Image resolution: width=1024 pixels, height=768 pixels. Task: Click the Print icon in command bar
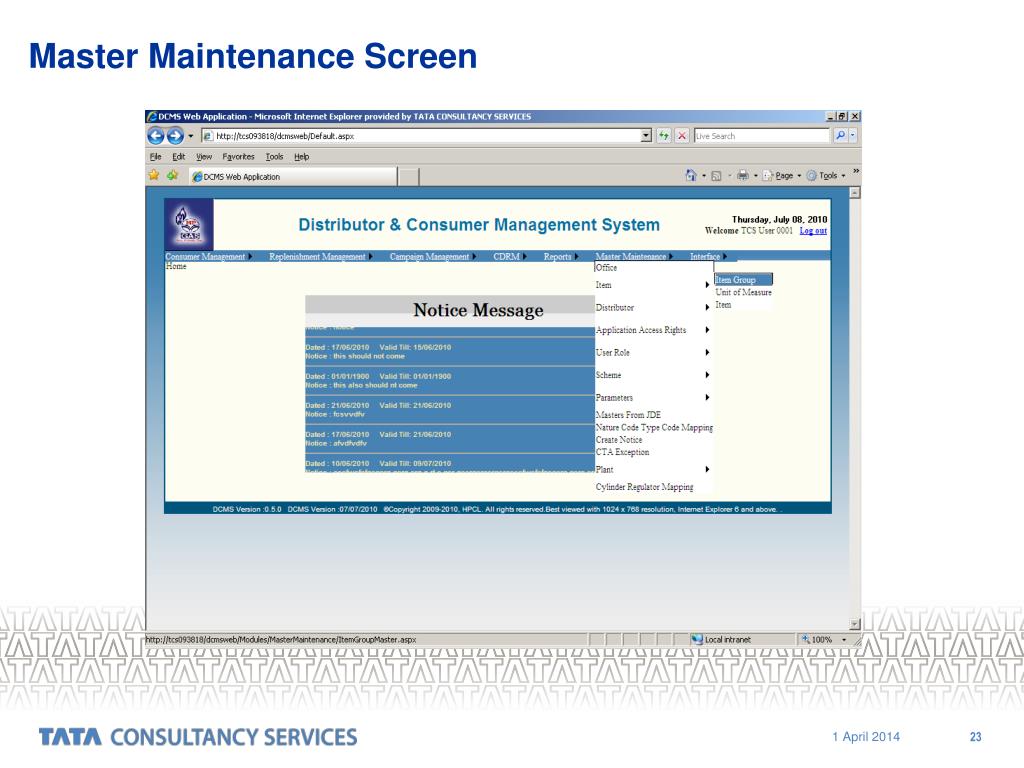click(743, 175)
